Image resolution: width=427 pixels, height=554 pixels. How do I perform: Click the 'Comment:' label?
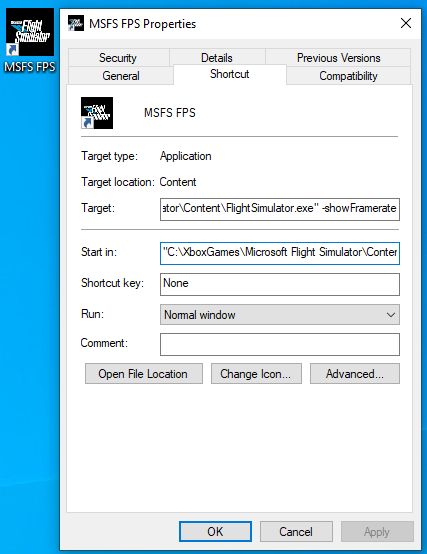104,343
